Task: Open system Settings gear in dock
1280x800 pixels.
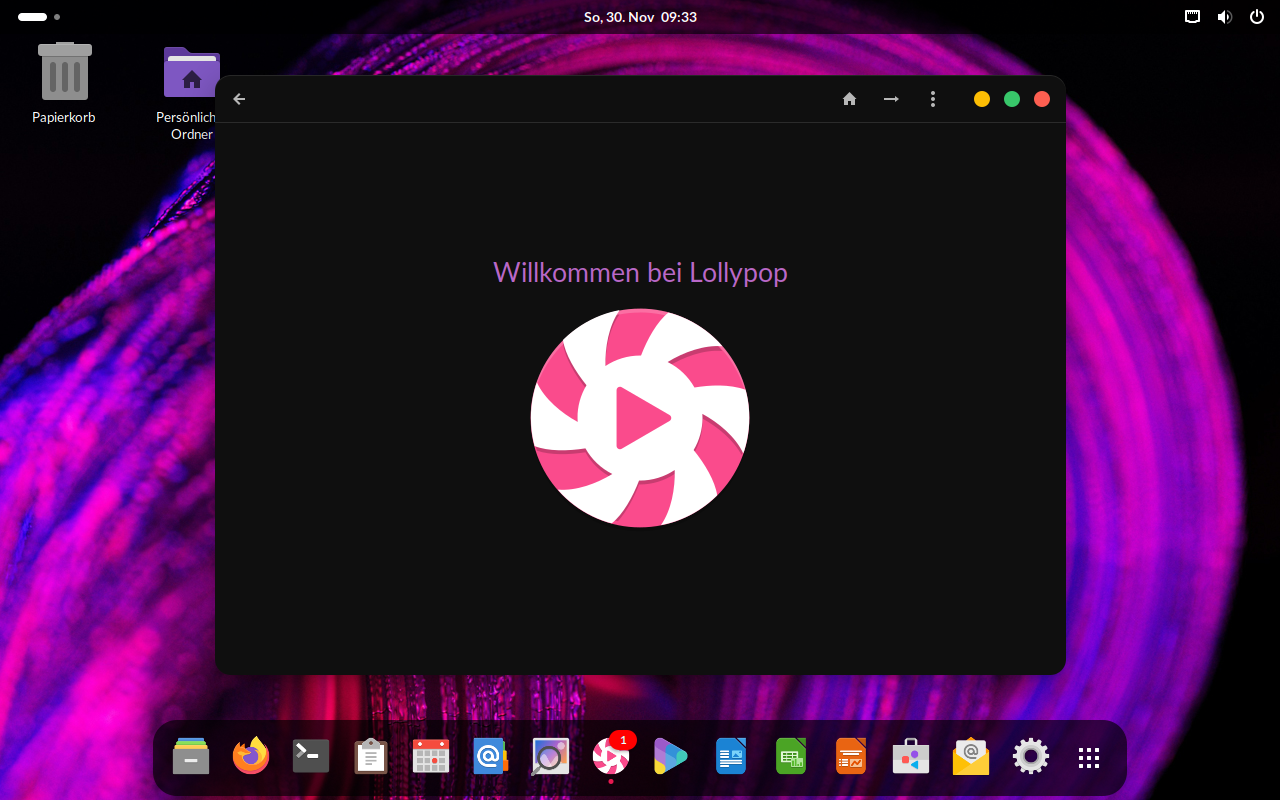Action: pos(1031,757)
